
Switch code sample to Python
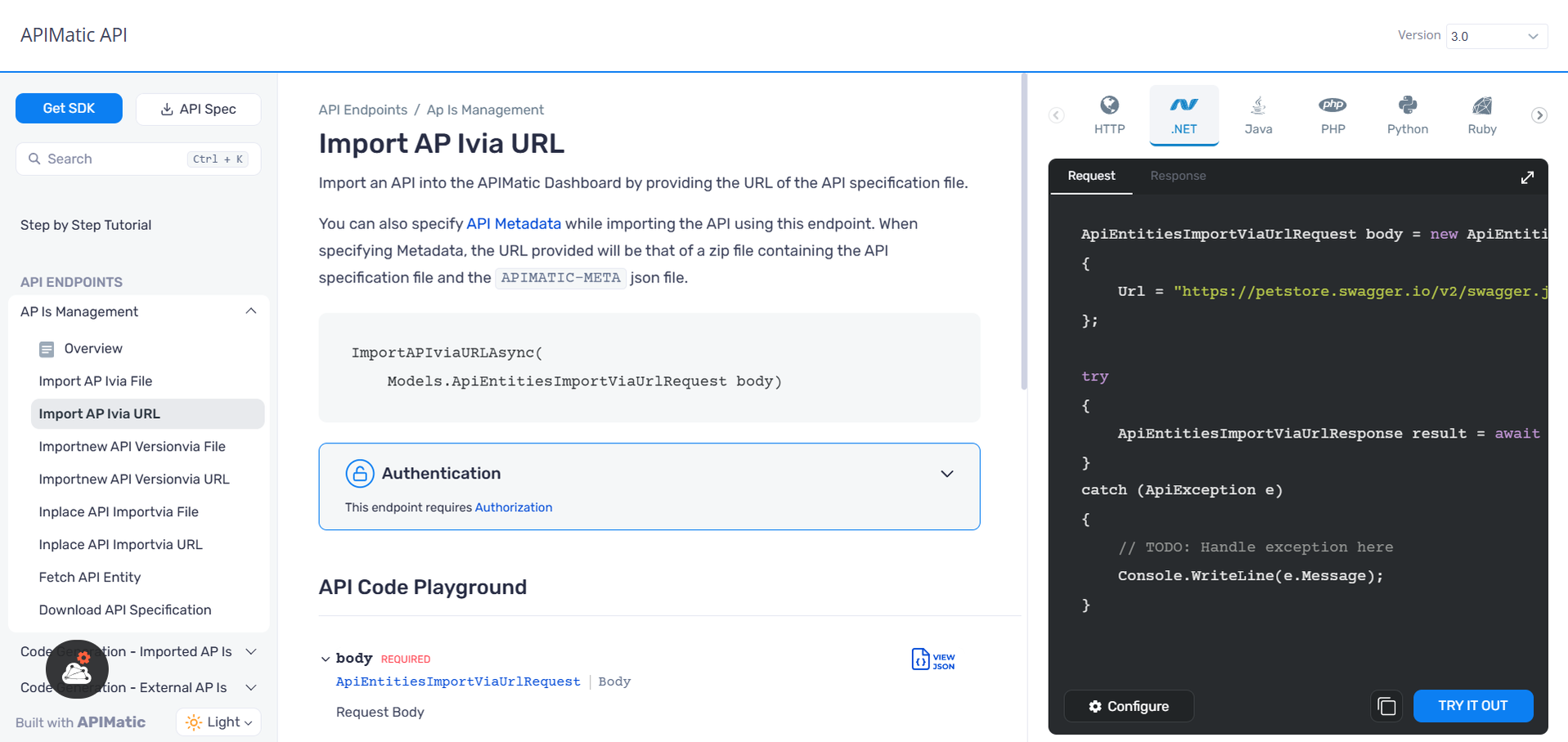[x=1407, y=115]
